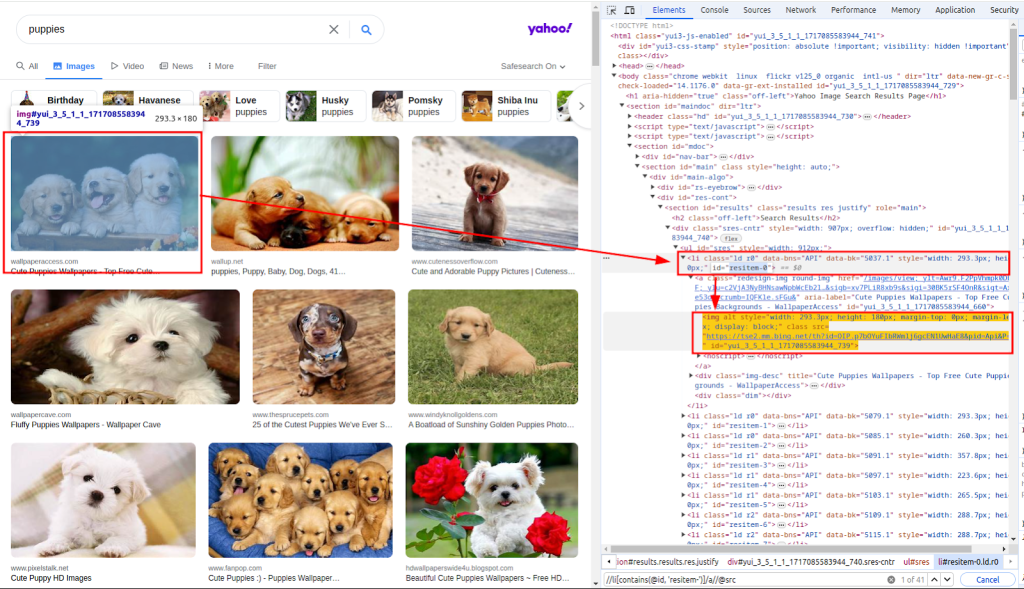This screenshot has height=589, width=1024.
Task: Expand the div nav-bar node
Action: pyautogui.click(x=638, y=157)
